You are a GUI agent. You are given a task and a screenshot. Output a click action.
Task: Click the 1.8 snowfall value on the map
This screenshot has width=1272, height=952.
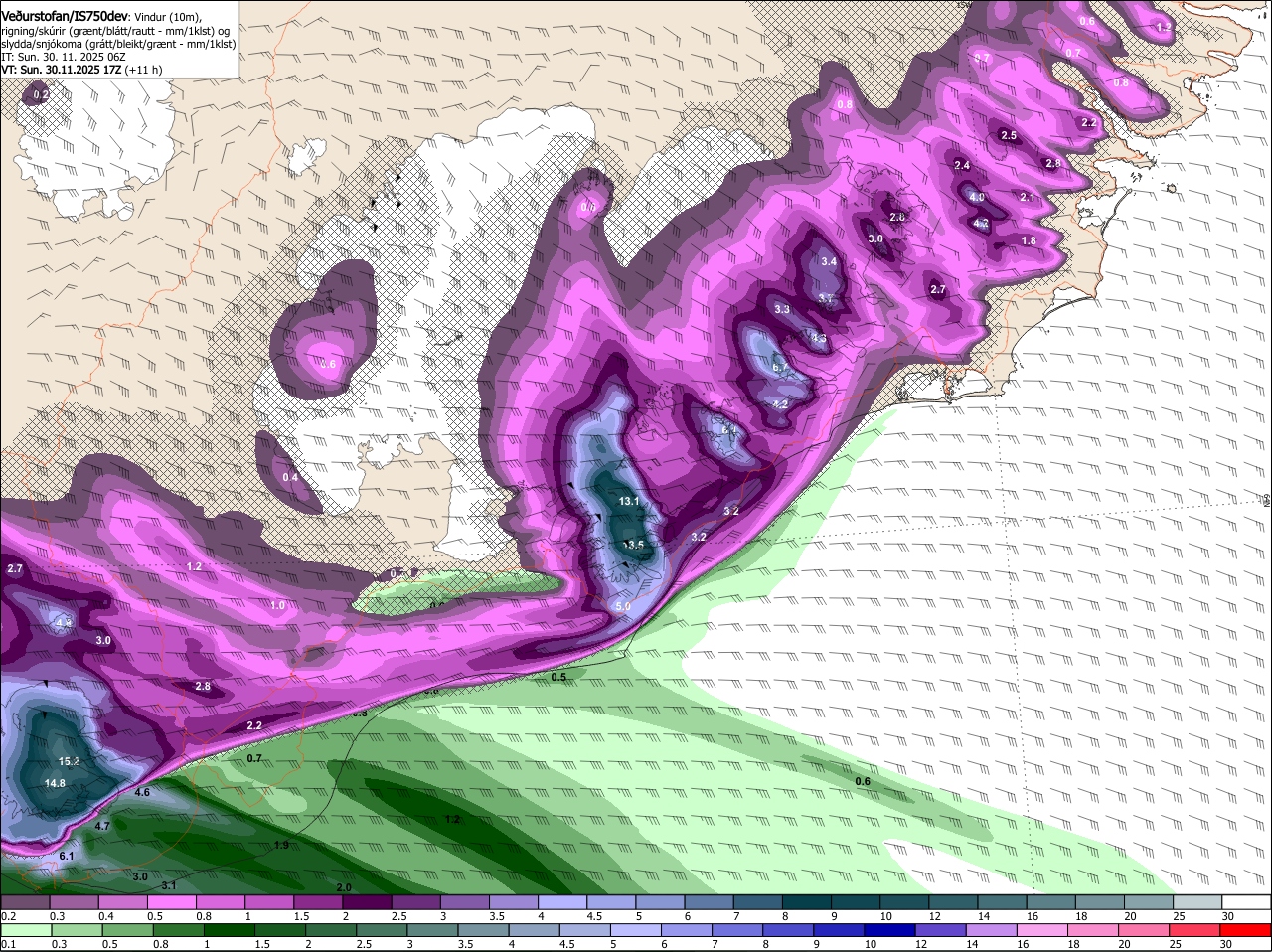pyautogui.click(x=1029, y=240)
